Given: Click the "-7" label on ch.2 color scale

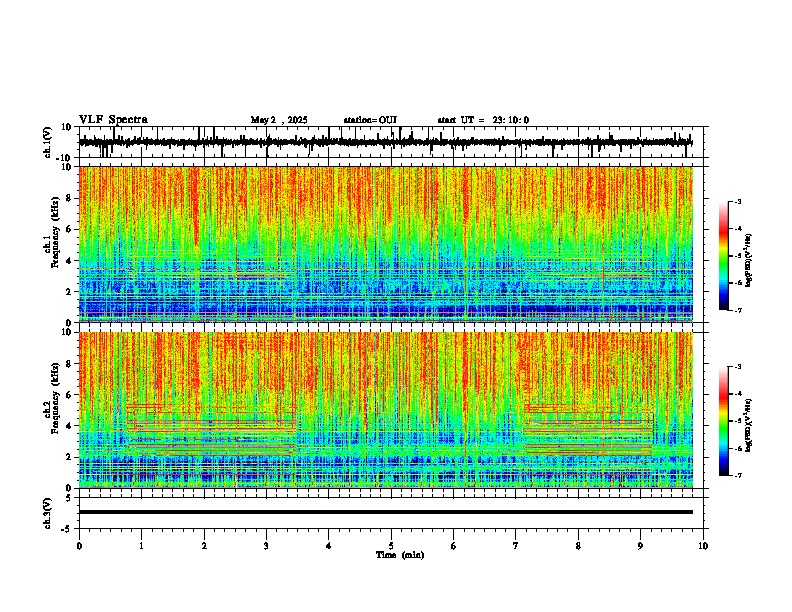Looking at the screenshot, I should pos(738,475).
